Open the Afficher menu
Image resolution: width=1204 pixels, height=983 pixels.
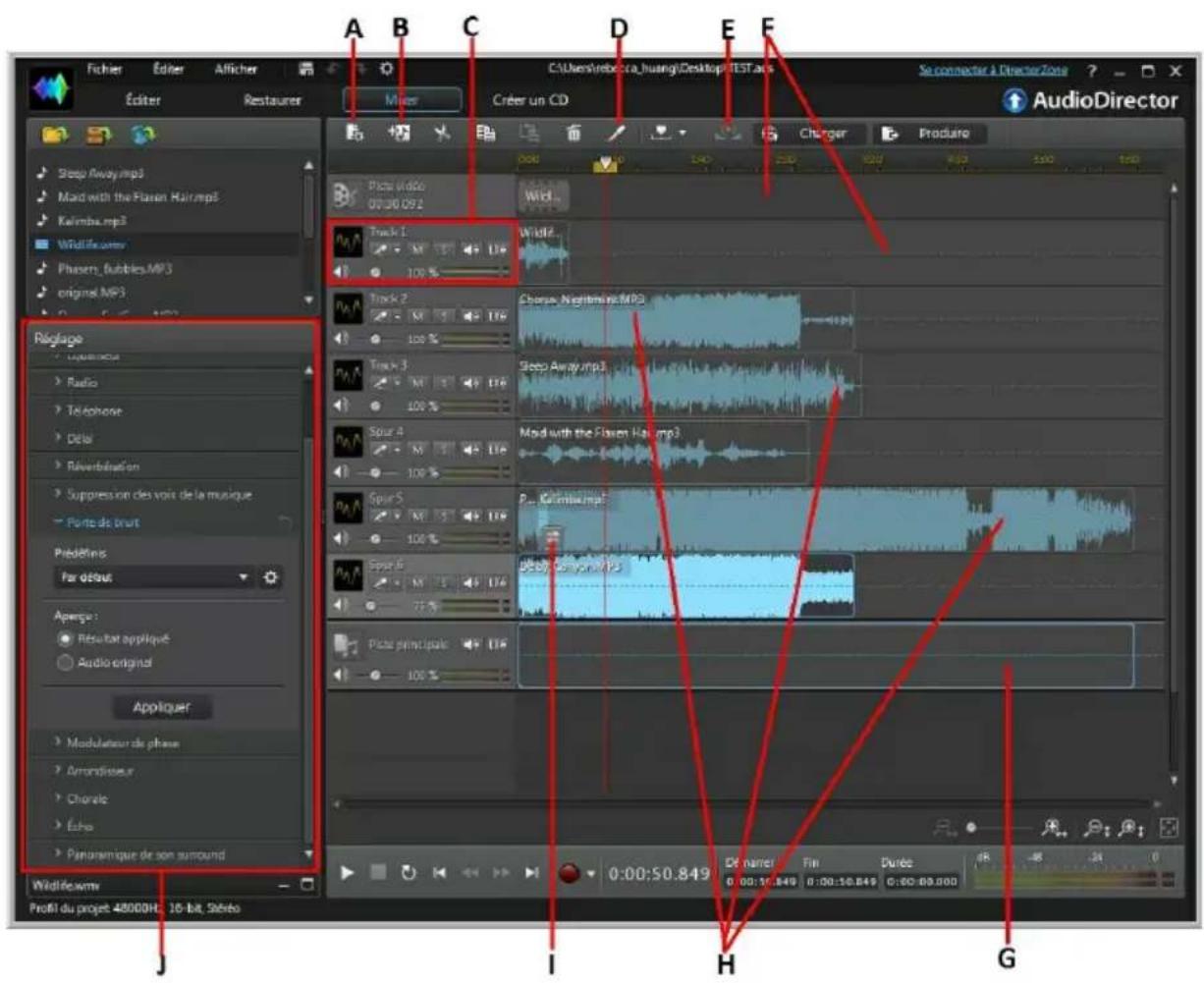pos(236,69)
